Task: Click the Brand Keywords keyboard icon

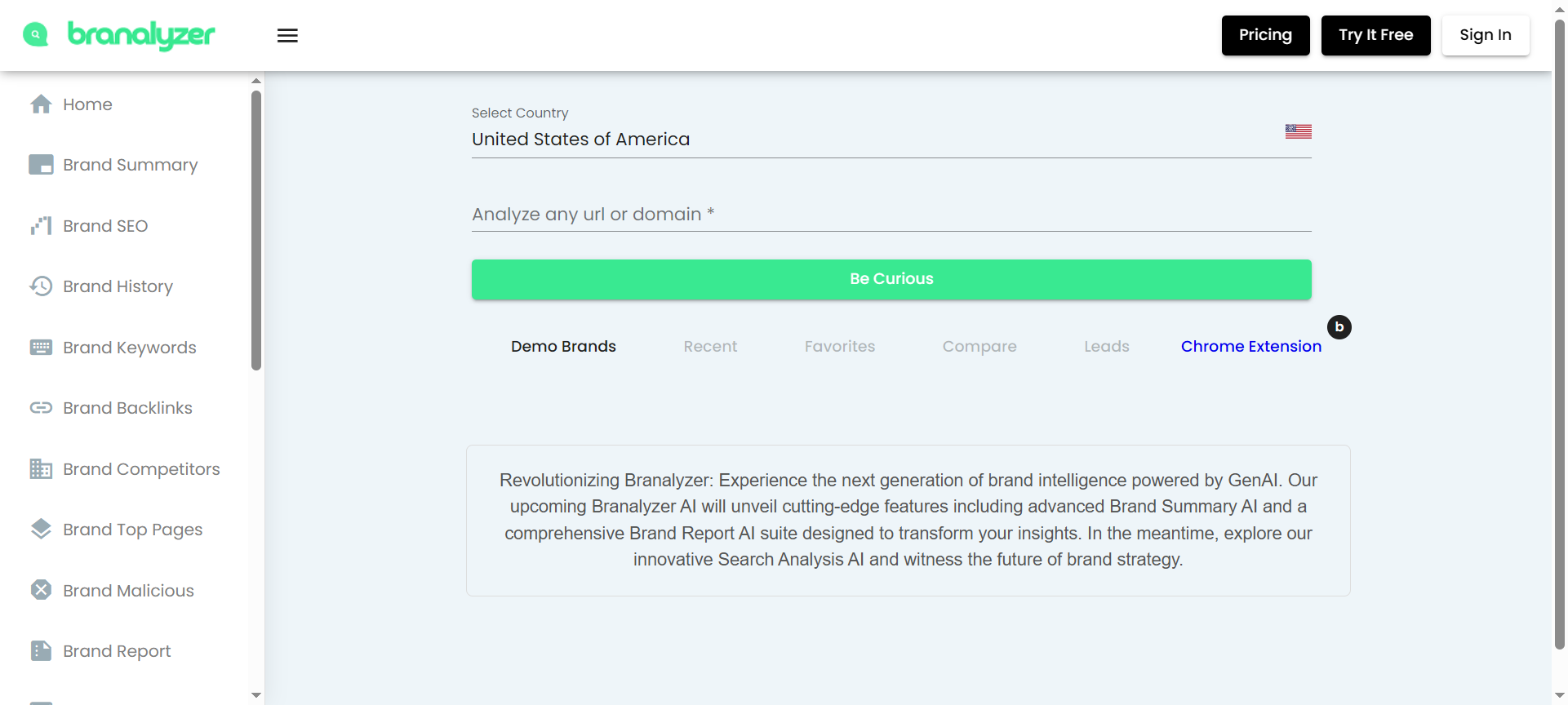Action: click(41, 348)
